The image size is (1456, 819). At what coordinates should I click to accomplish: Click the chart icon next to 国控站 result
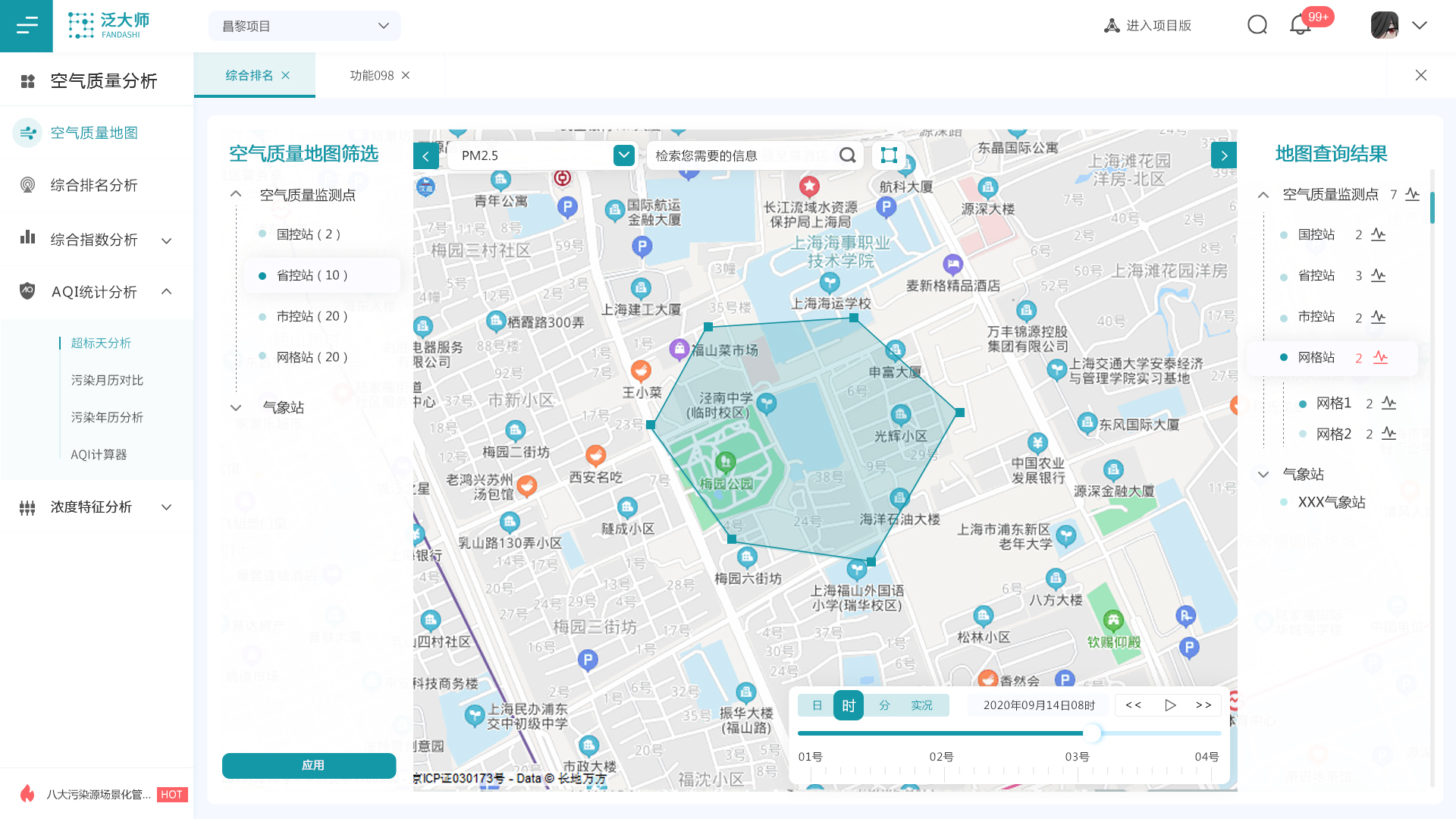tap(1378, 235)
